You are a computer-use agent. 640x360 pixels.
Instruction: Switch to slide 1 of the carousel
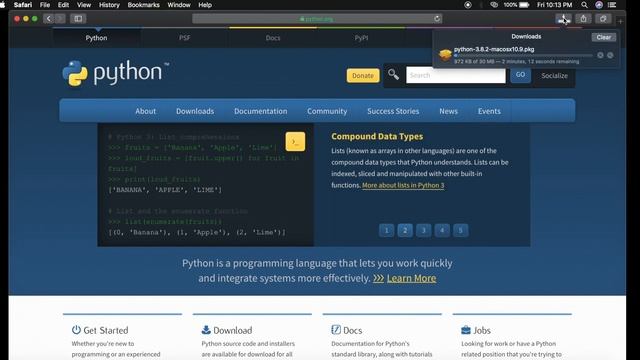(x=387, y=231)
